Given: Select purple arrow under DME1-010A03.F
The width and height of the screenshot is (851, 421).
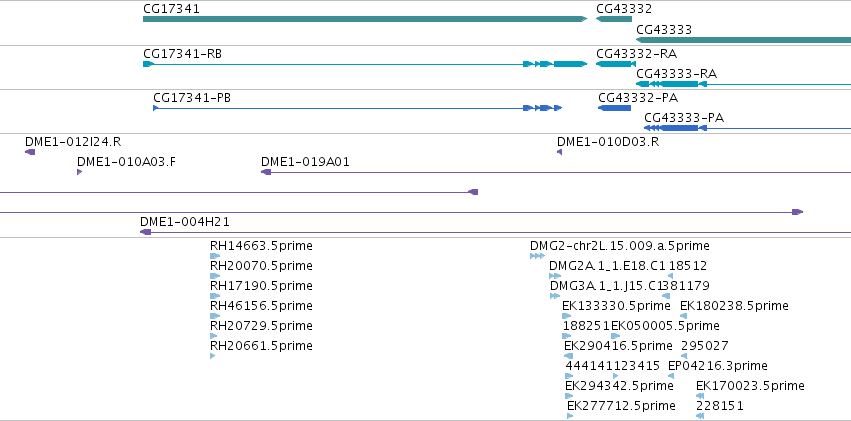Looking at the screenshot, I should click(x=79, y=172).
